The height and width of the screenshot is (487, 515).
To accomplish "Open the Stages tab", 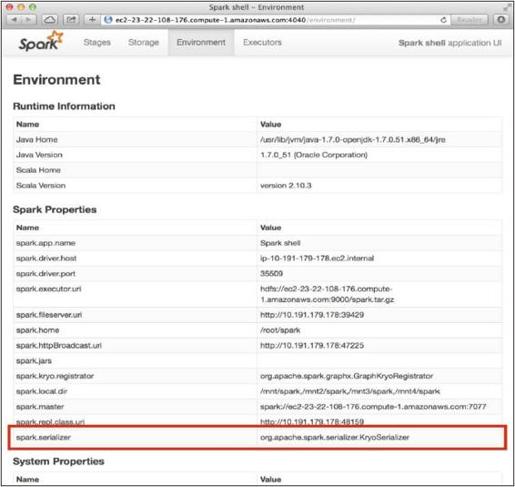I will (x=97, y=42).
